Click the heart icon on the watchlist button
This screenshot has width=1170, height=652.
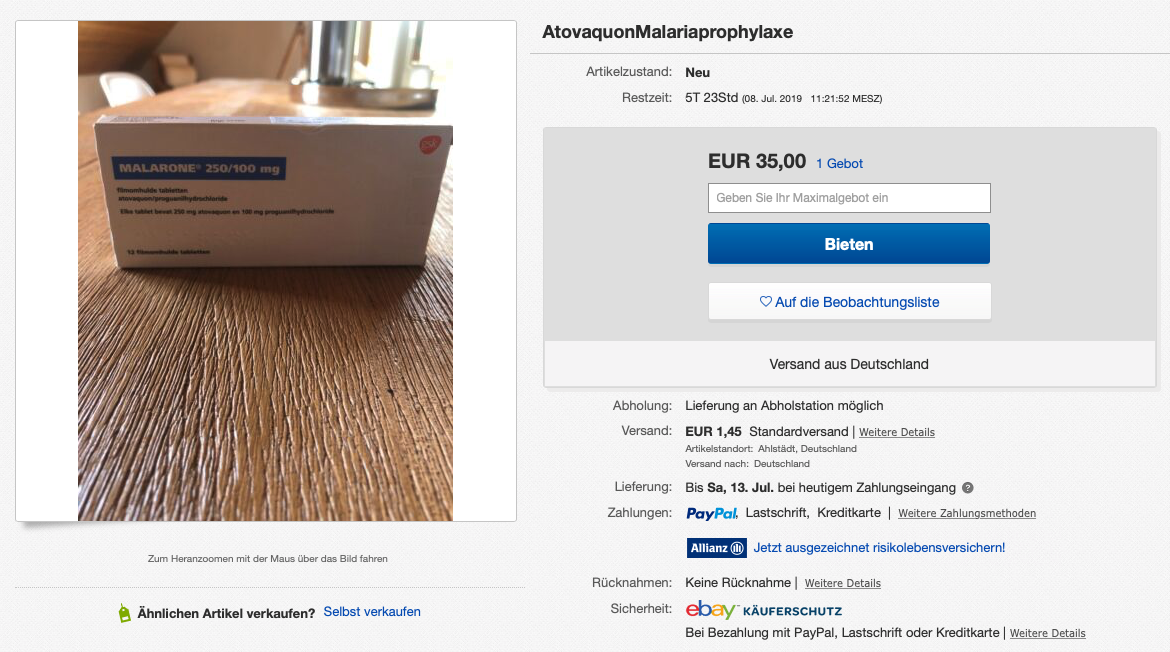coord(765,302)
